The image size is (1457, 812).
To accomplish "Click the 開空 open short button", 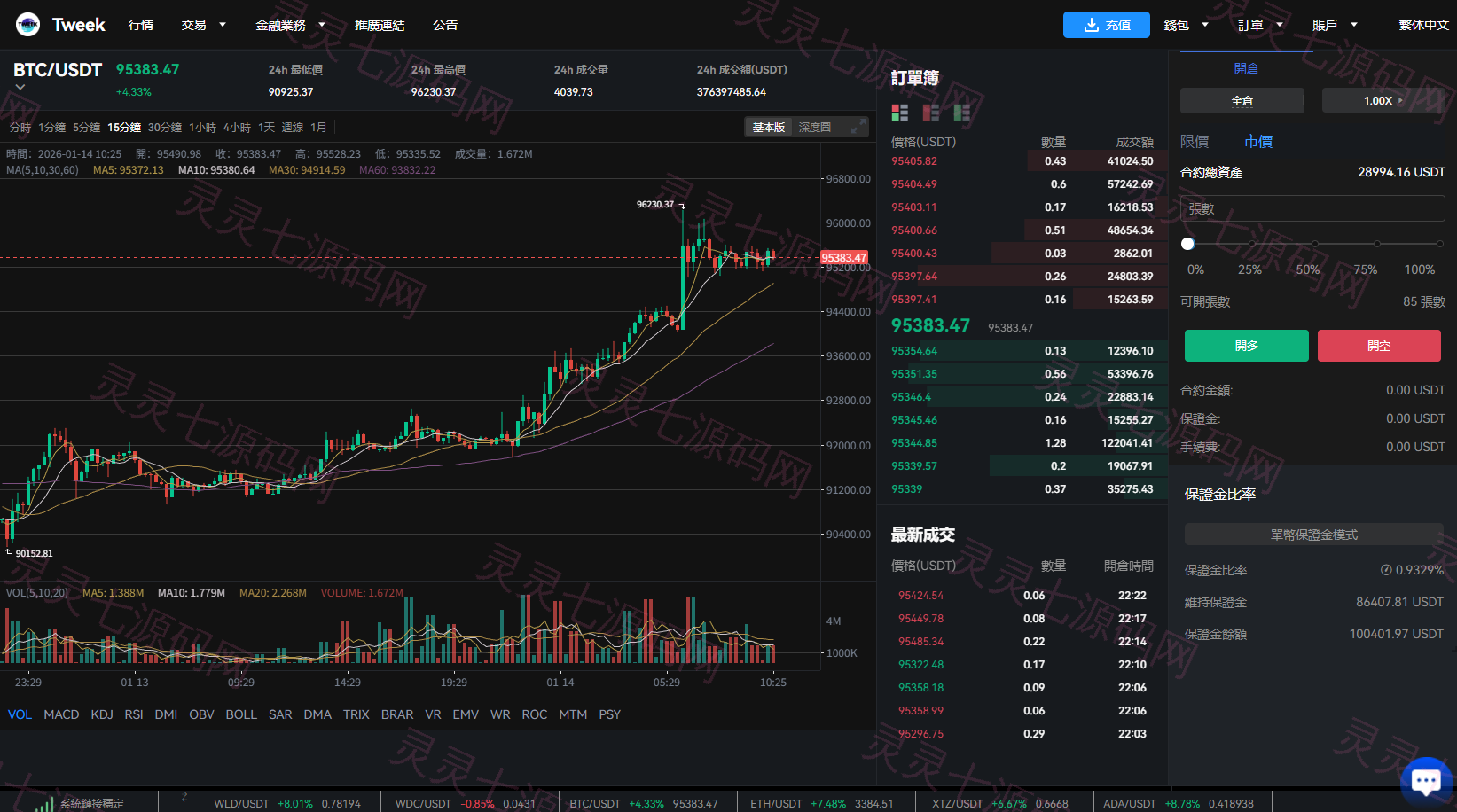I will click(x=1379, y=346).
